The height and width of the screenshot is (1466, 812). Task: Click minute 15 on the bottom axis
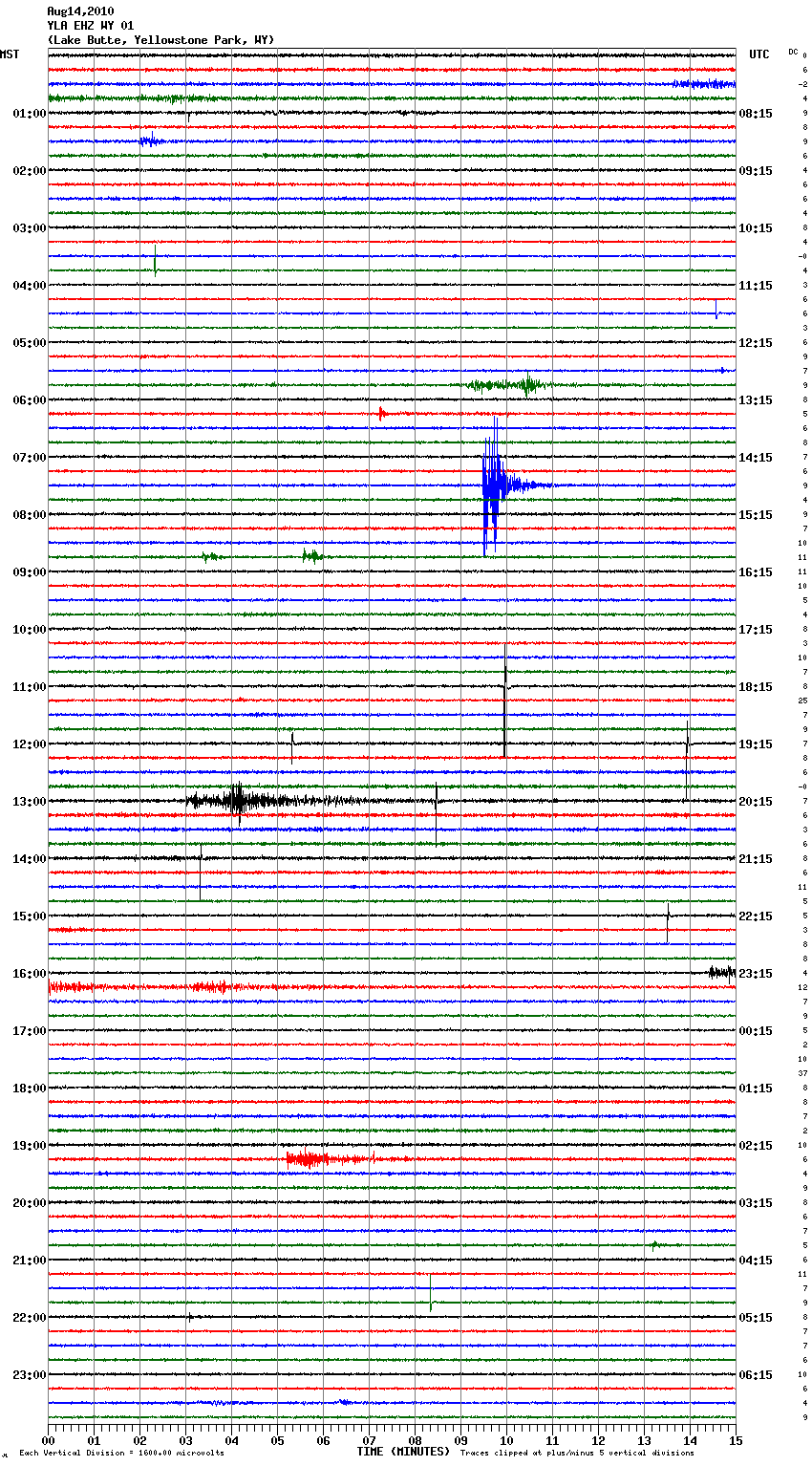(x=736, y=1440)
